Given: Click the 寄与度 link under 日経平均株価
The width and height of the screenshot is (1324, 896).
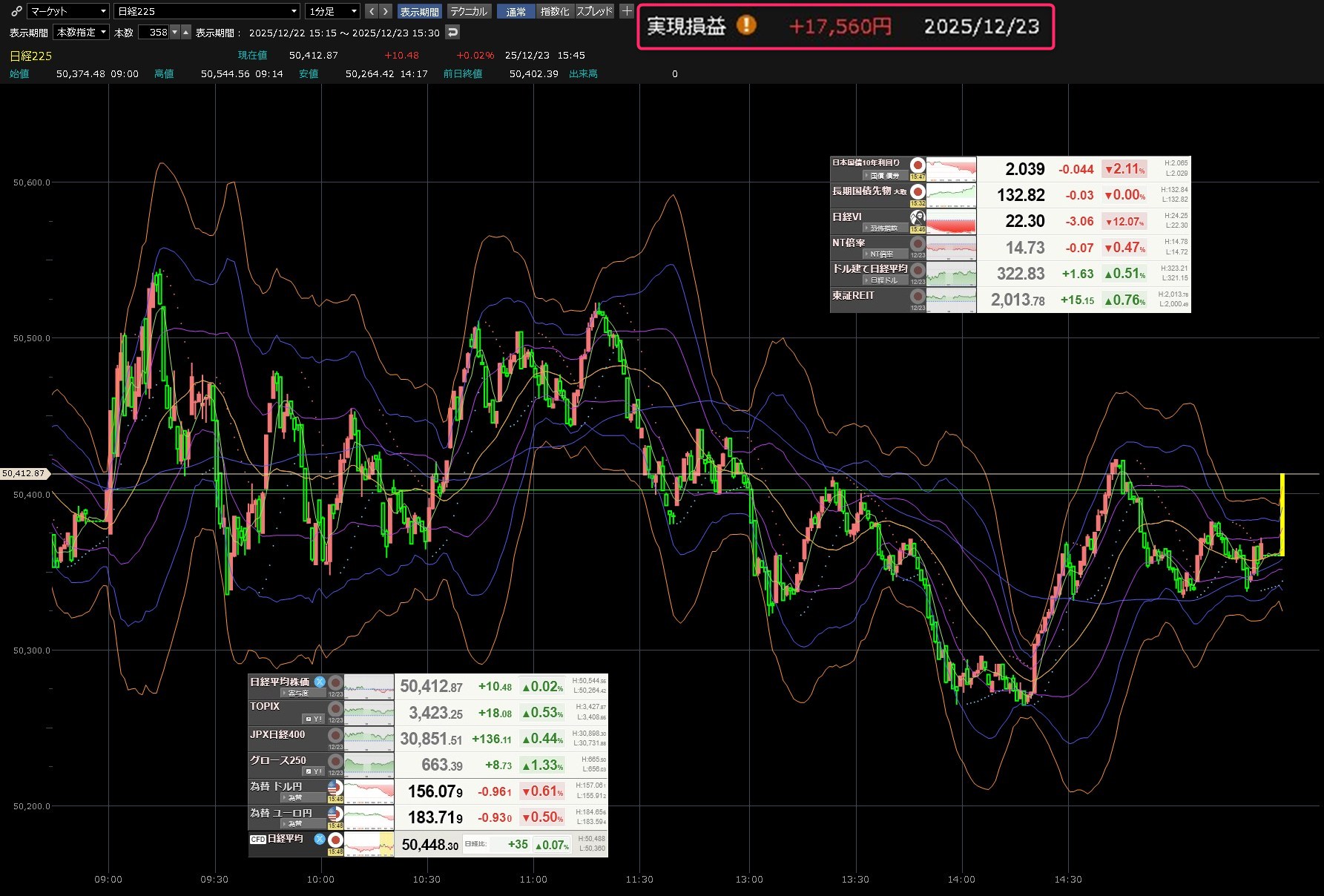Looking at the screenshot, I should tap(298, 694).
